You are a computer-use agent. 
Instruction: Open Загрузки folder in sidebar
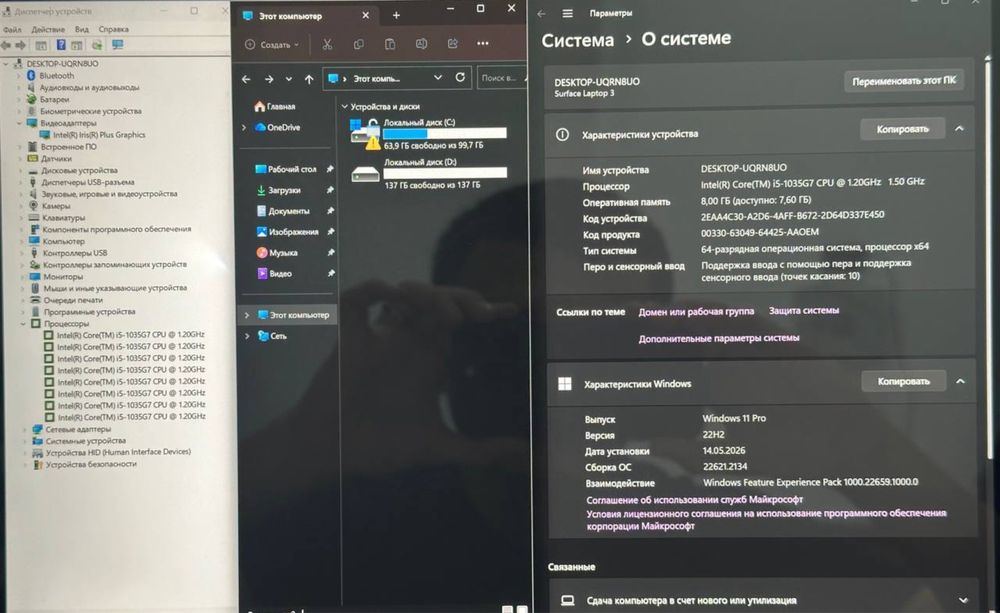click(279, 190)
